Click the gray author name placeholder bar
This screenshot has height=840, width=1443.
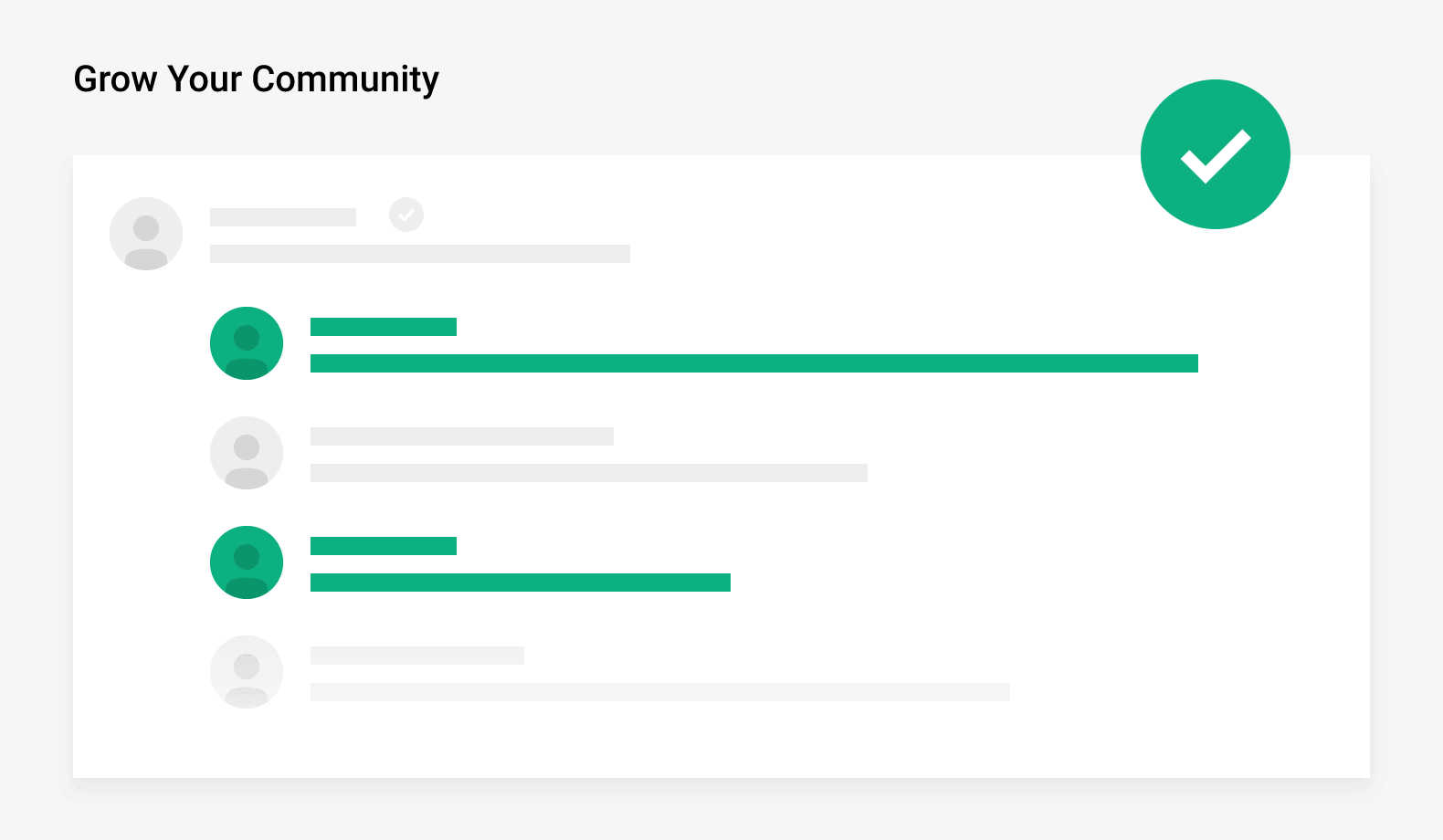pyautogui.click(x=283, y=217)
